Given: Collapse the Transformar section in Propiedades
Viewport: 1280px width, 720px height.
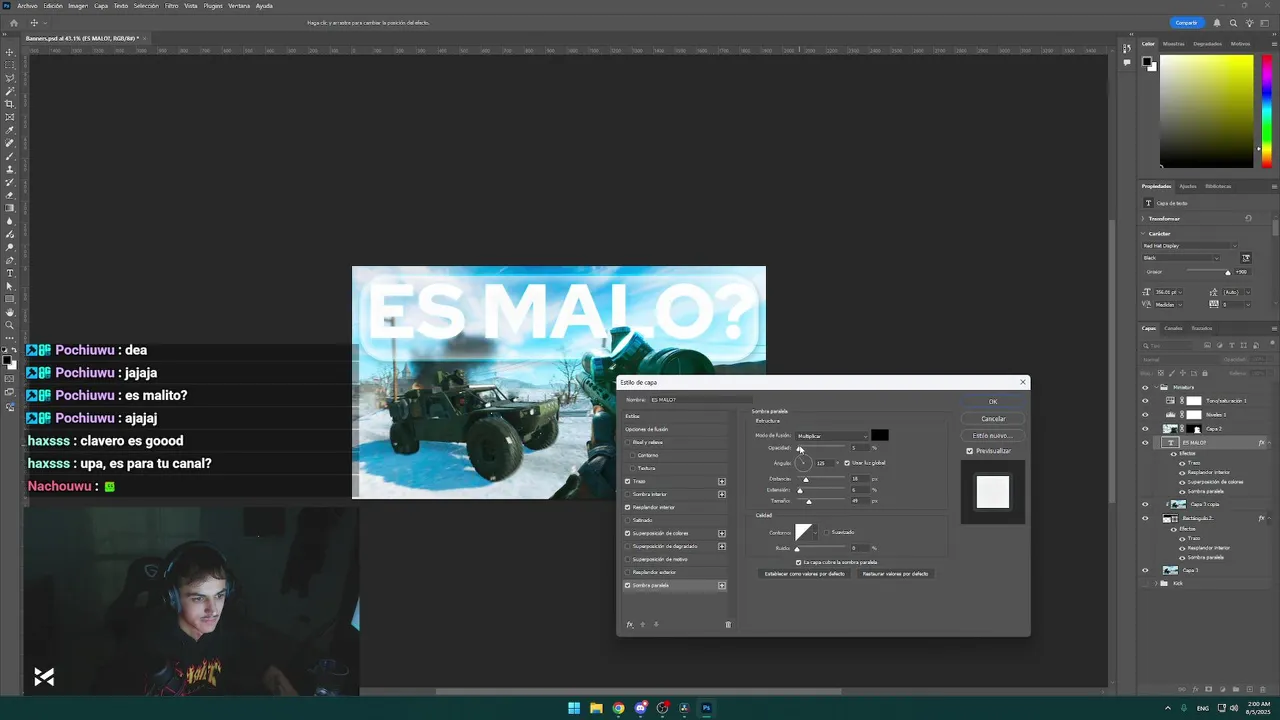Looking at the screenshot, I should point(1144,218).
